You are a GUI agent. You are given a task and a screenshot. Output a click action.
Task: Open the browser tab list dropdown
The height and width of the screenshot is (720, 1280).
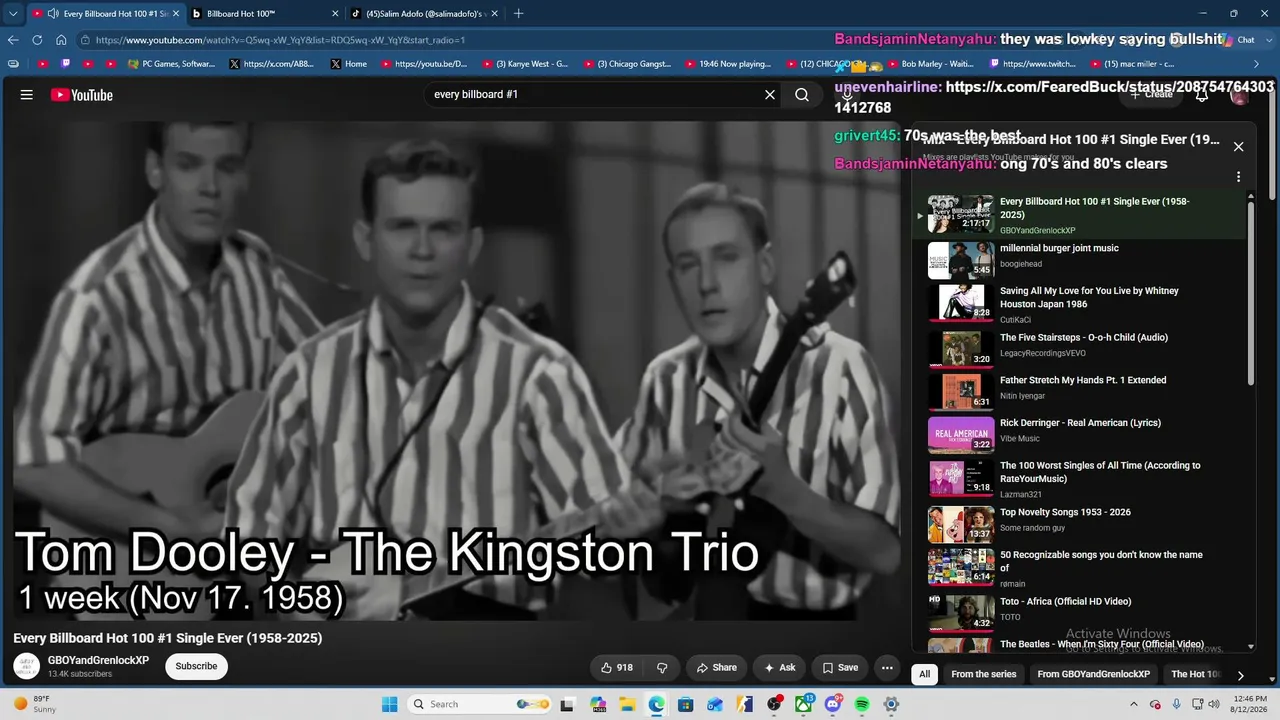point(13,14)
